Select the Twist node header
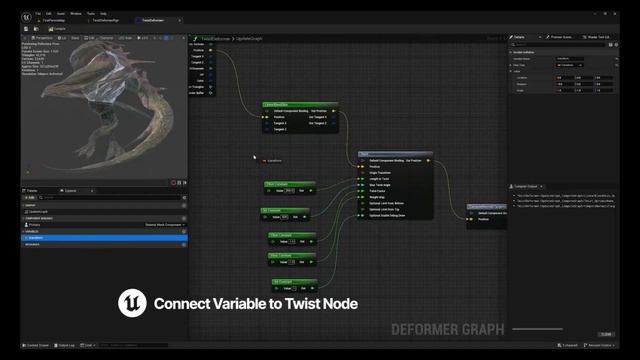This screenshot has height=360, width=640. coord(395,154)
